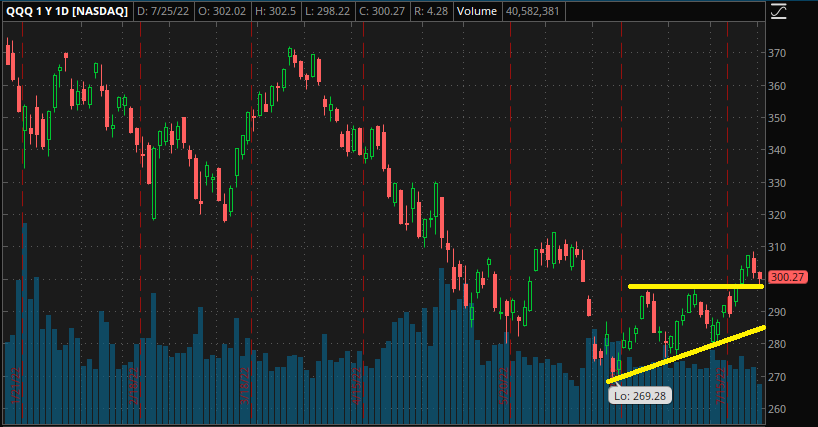
Task: Click the 2/18/22 expiration date marker
Action: [134, 386]
